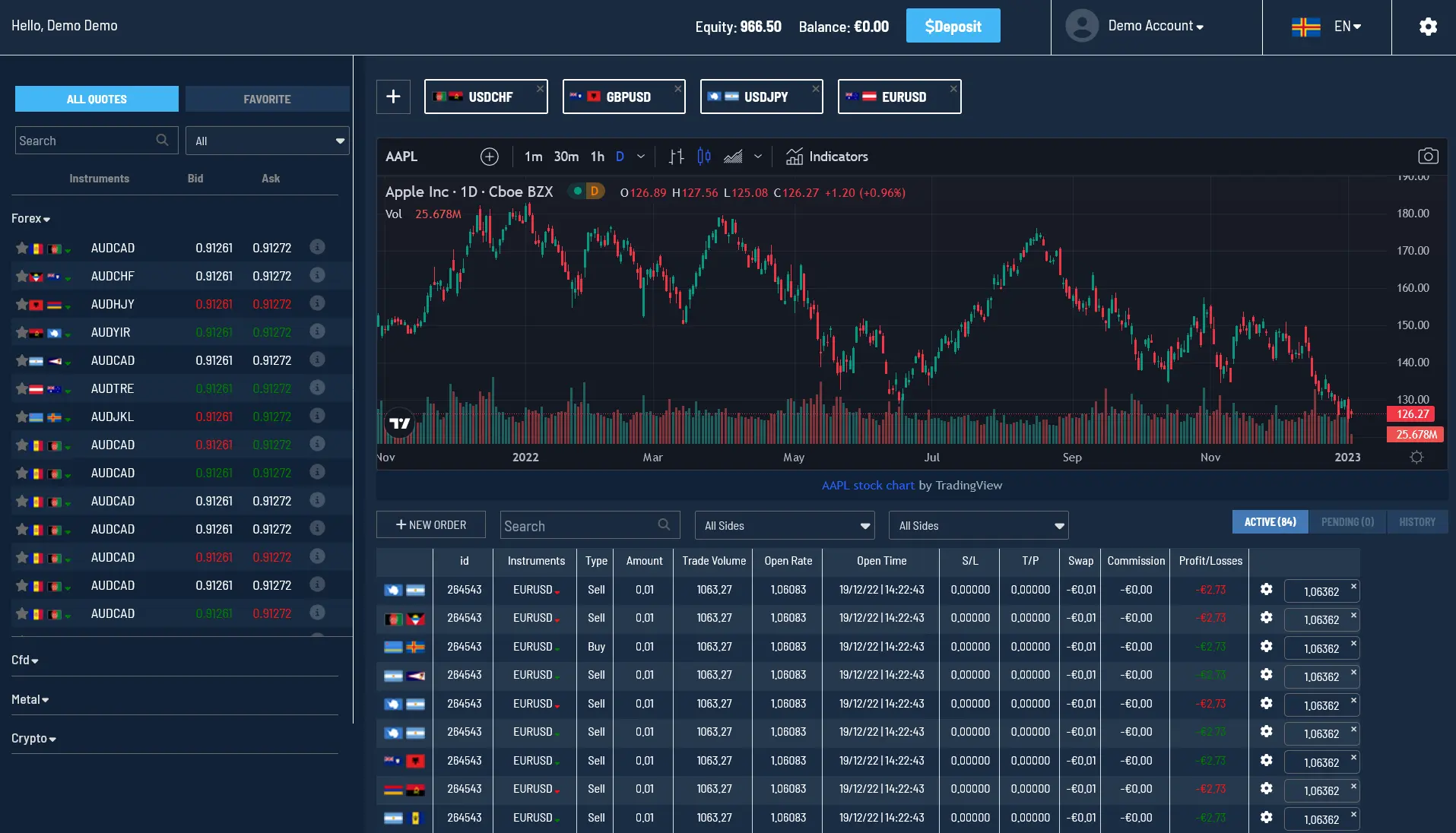The width and height of the screenshot is (1456, 833).
Task: Add a new chart tab with plus button
Action: pyautogui.click(x=393, y=97)
